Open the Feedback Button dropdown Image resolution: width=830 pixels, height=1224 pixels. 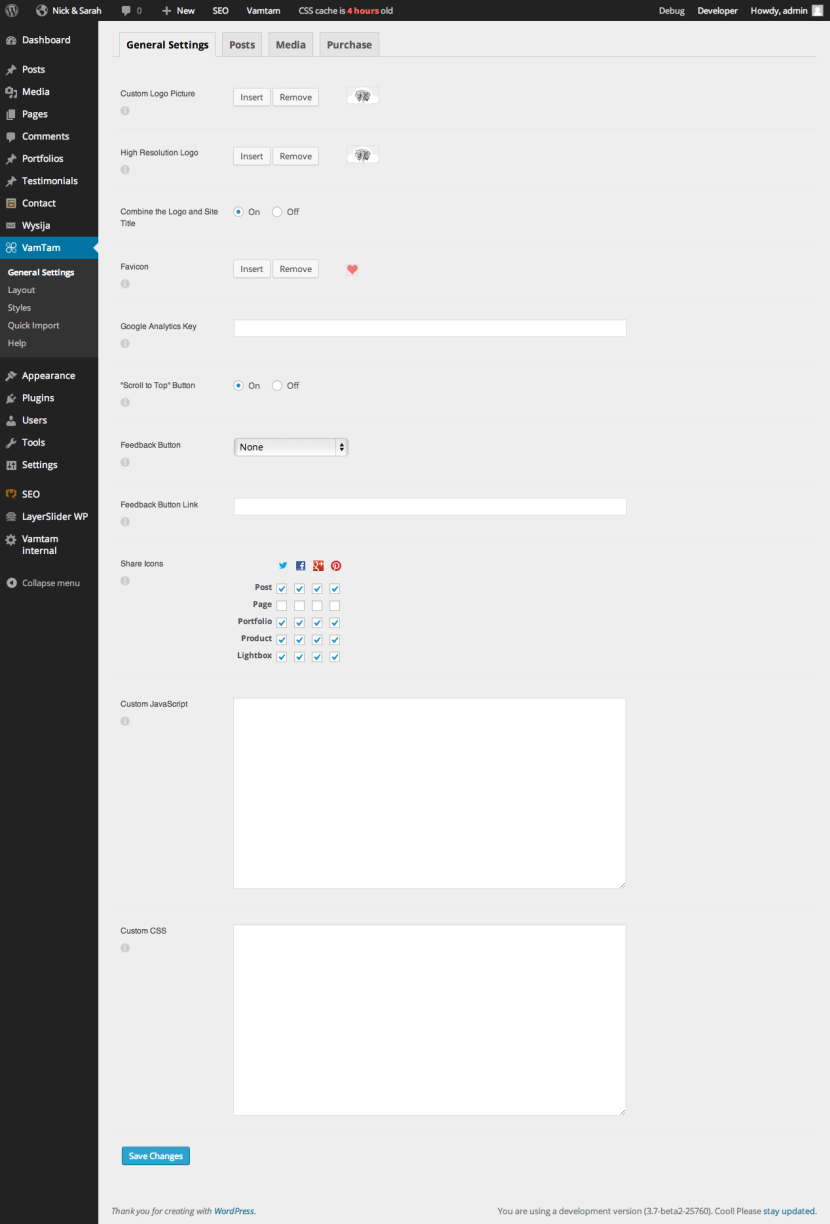point(291,447)
